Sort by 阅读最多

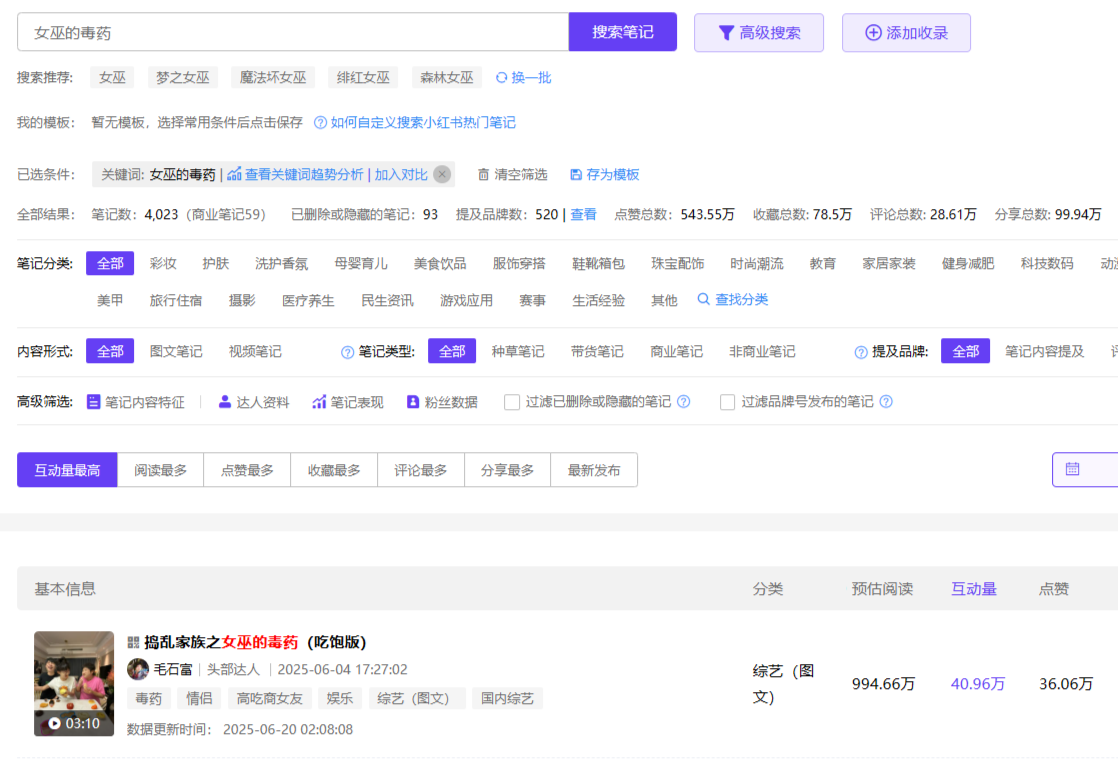[160, 470]
